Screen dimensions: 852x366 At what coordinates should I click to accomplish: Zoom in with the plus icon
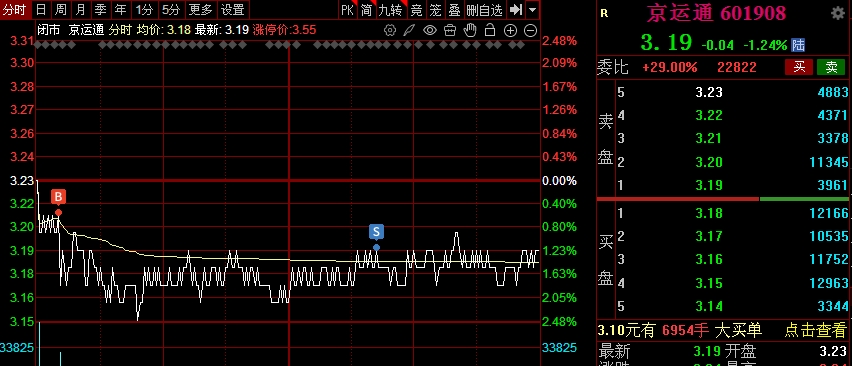point(510,30)
